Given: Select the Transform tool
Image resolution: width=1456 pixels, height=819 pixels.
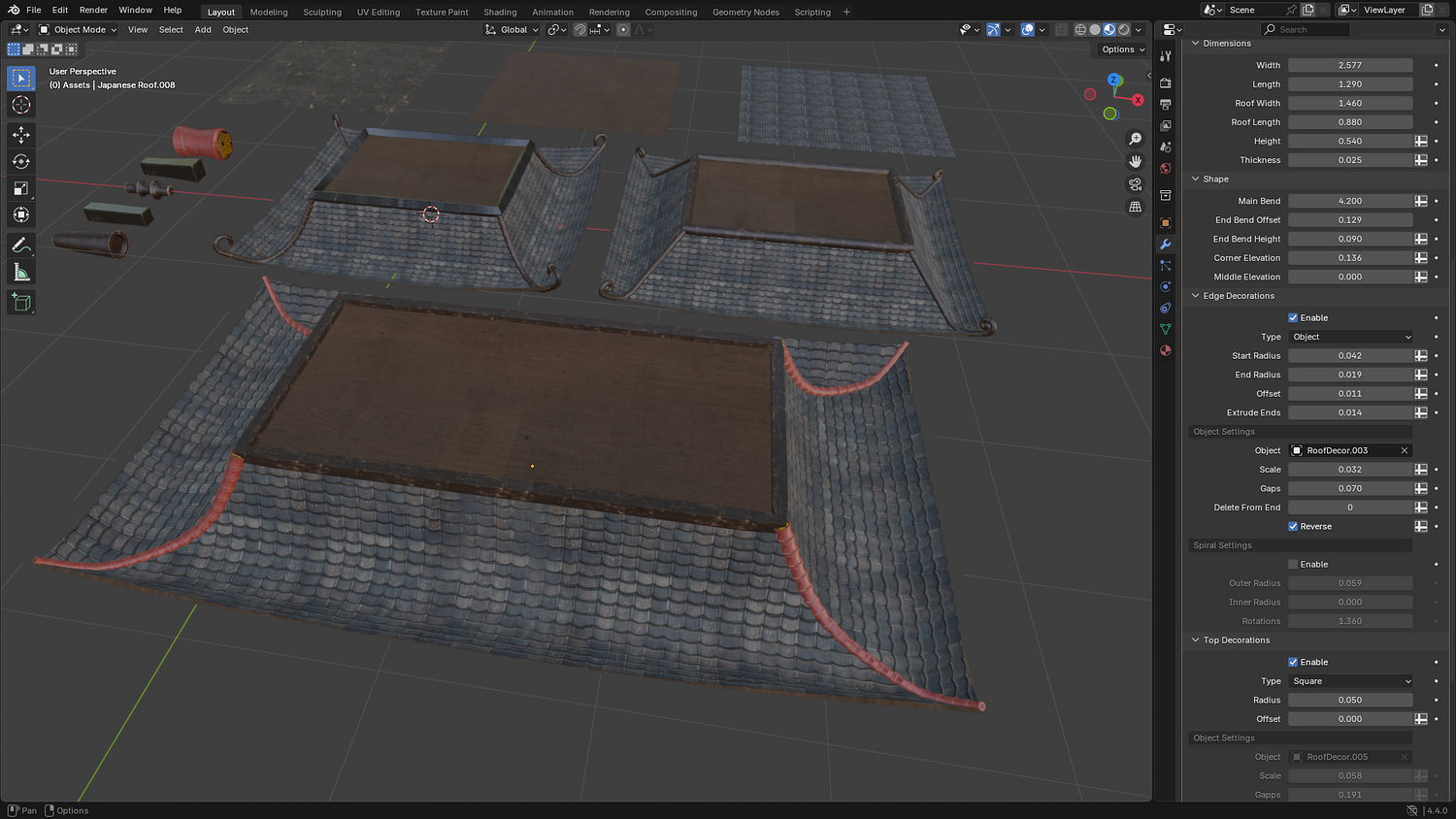Looking at the screenshot, I should tap(21, 214).
